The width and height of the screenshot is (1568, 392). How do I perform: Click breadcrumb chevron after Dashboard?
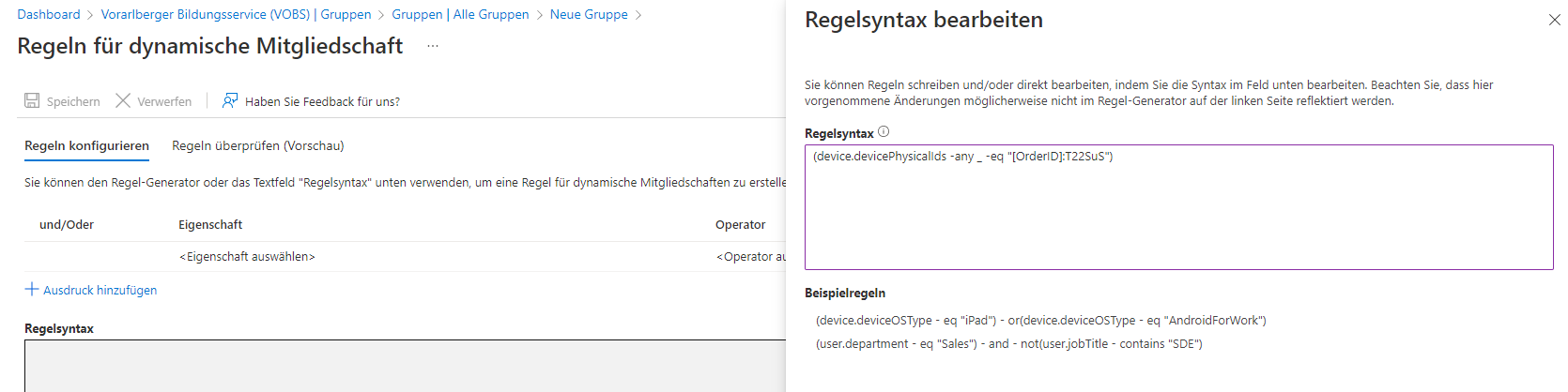click(91, 15)
